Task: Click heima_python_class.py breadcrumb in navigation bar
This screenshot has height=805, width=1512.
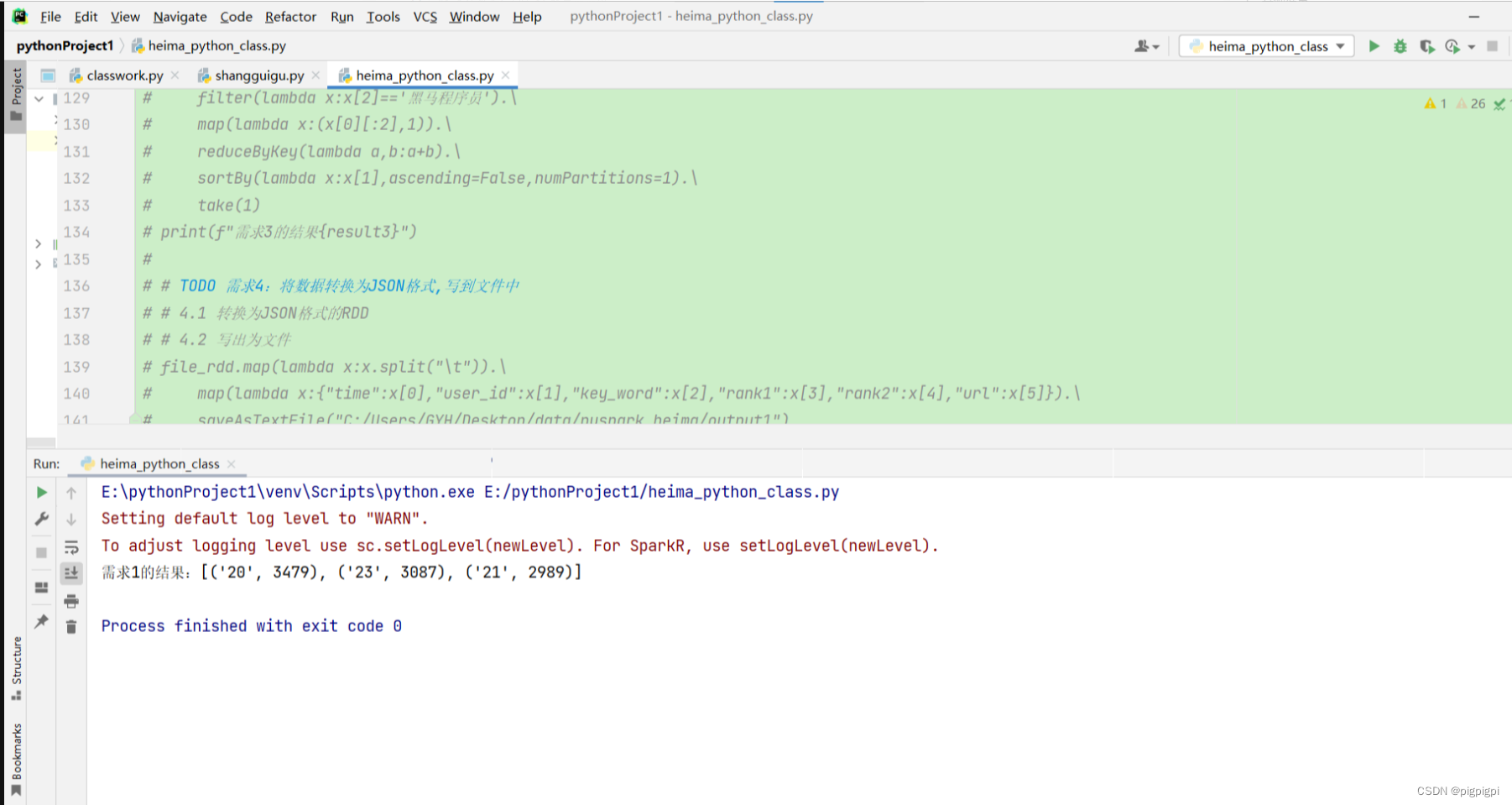Action: [209, 46]
